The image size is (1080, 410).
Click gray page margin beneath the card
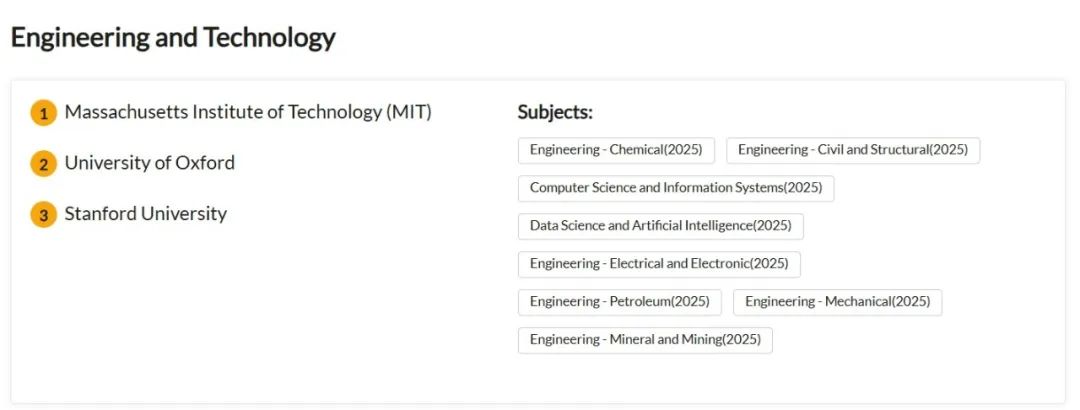tap(540, 407)
